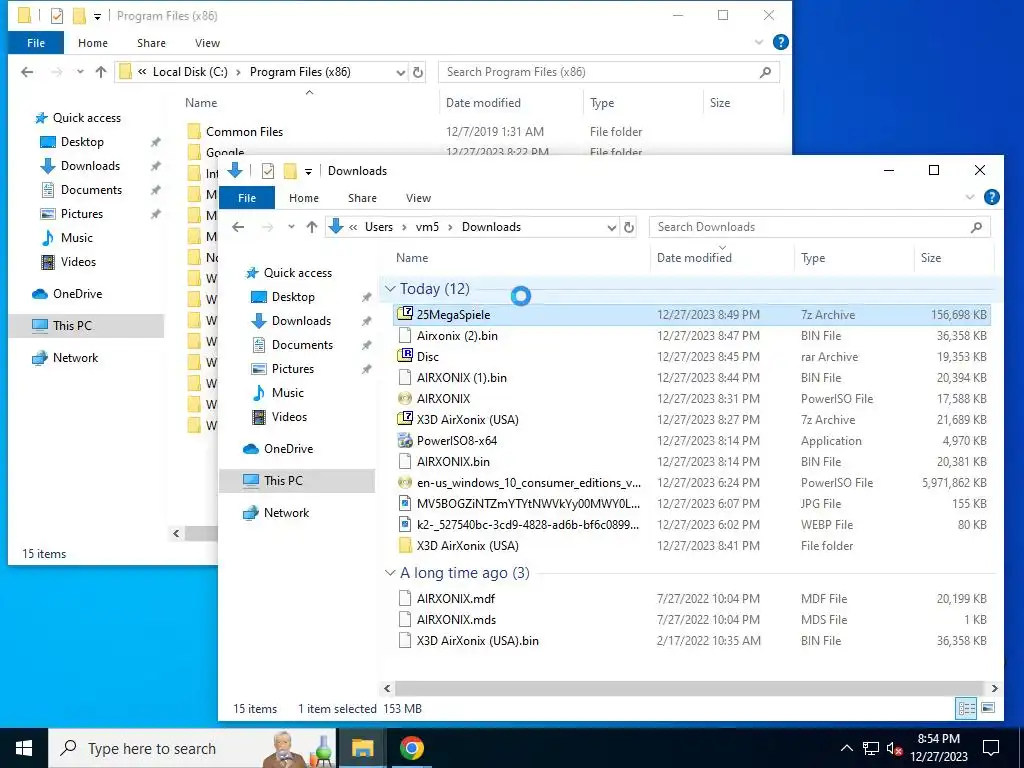Expand the ribbon in Downloads window
This screenshot has width=1024, height=768.
click(x=970, y=197)
